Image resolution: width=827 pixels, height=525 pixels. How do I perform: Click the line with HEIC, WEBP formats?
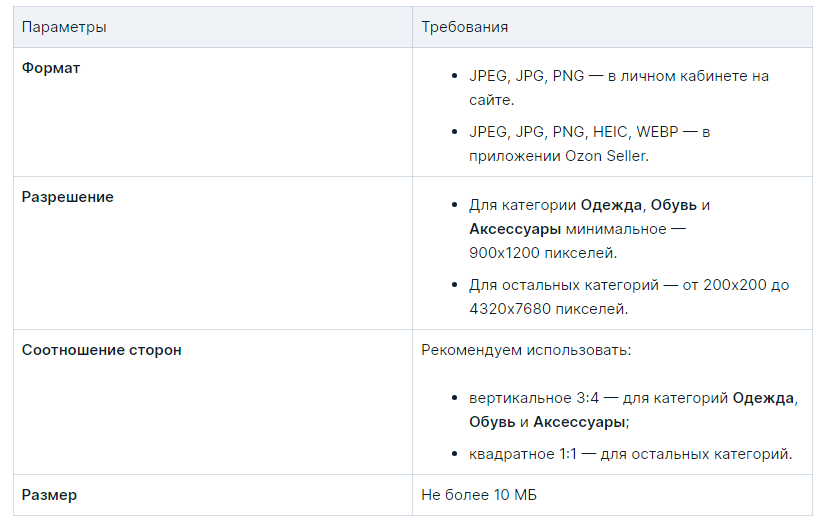pos(589,131)
